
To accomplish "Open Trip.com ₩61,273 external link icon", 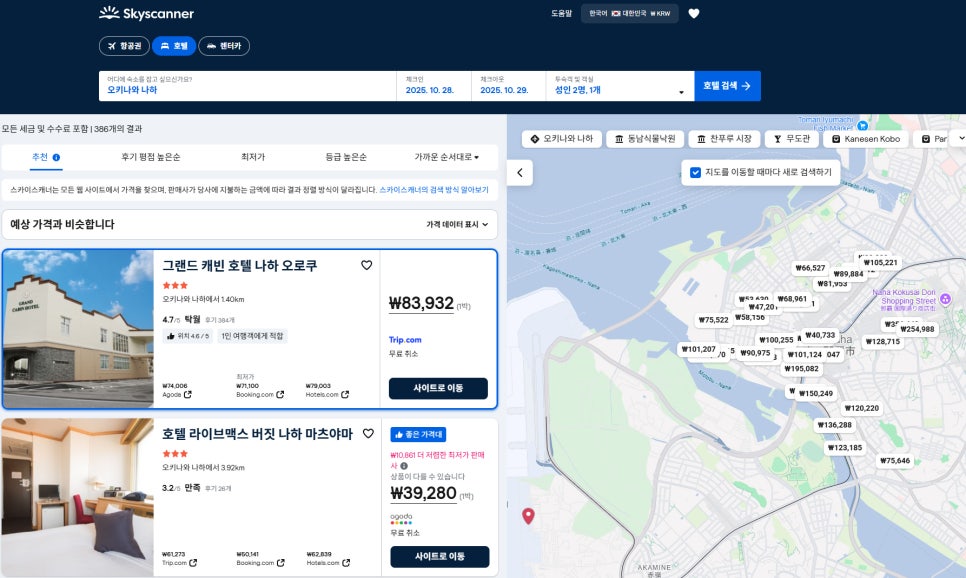I will [193, 563].
